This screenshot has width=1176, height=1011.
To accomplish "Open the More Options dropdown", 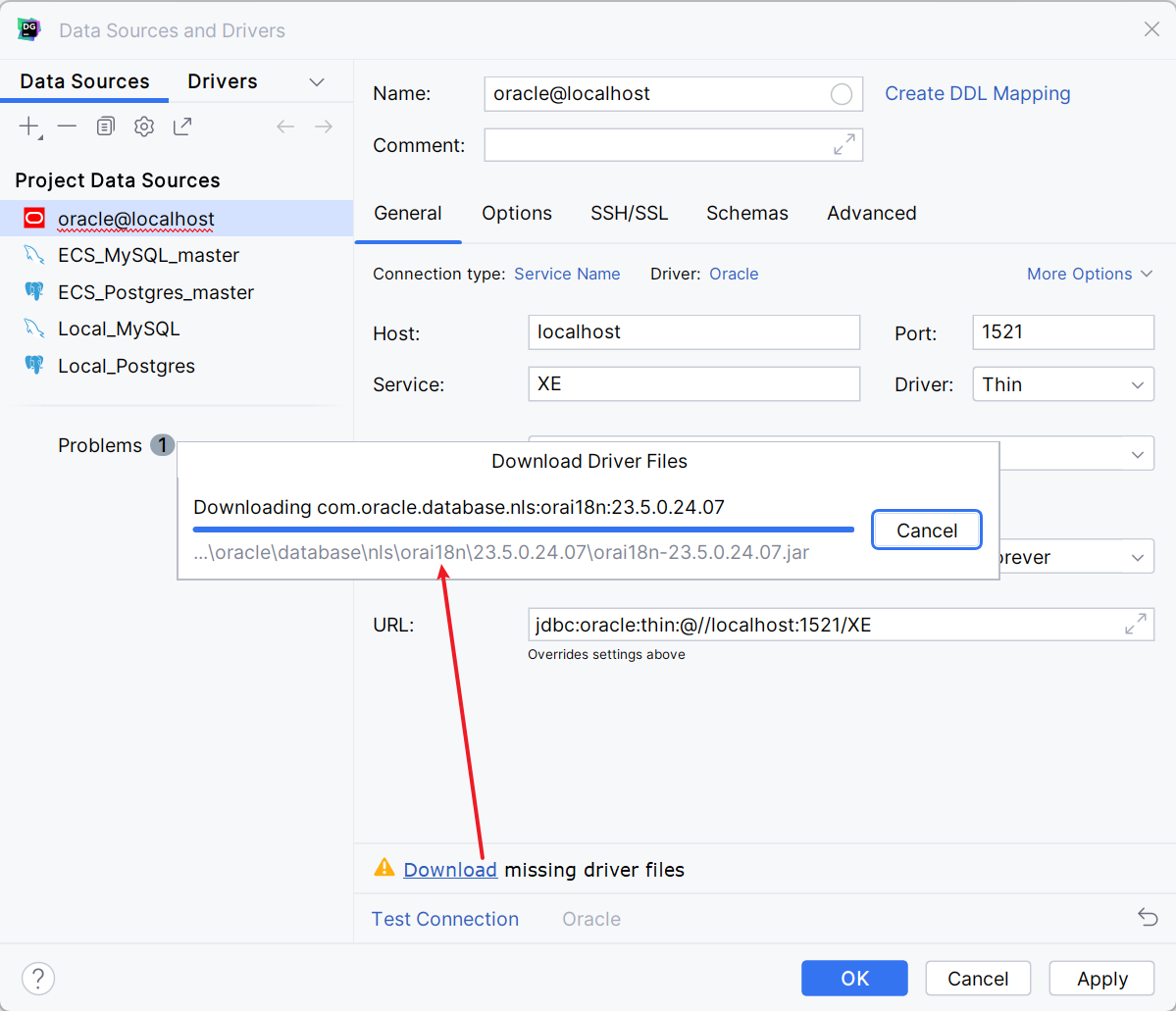I will [x=1089, y=274].
